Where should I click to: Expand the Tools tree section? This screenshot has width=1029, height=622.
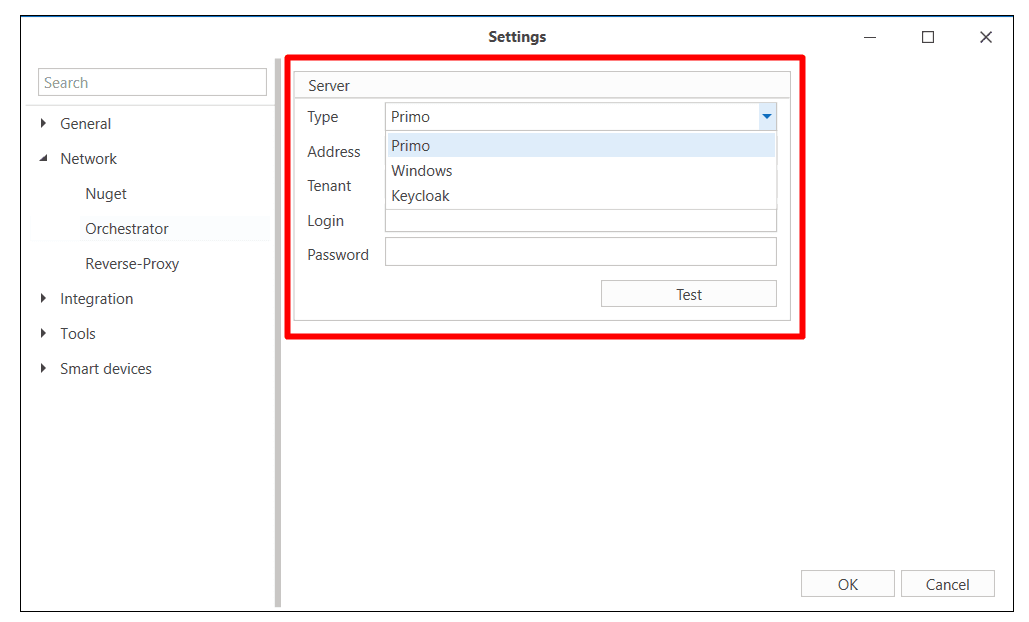click(43, 334)
